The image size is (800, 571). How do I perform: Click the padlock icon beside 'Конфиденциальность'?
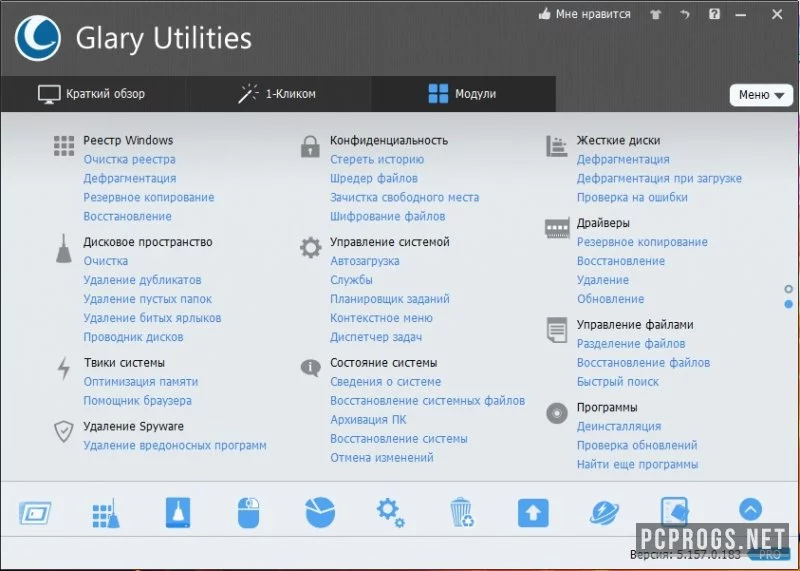[310, 146]
